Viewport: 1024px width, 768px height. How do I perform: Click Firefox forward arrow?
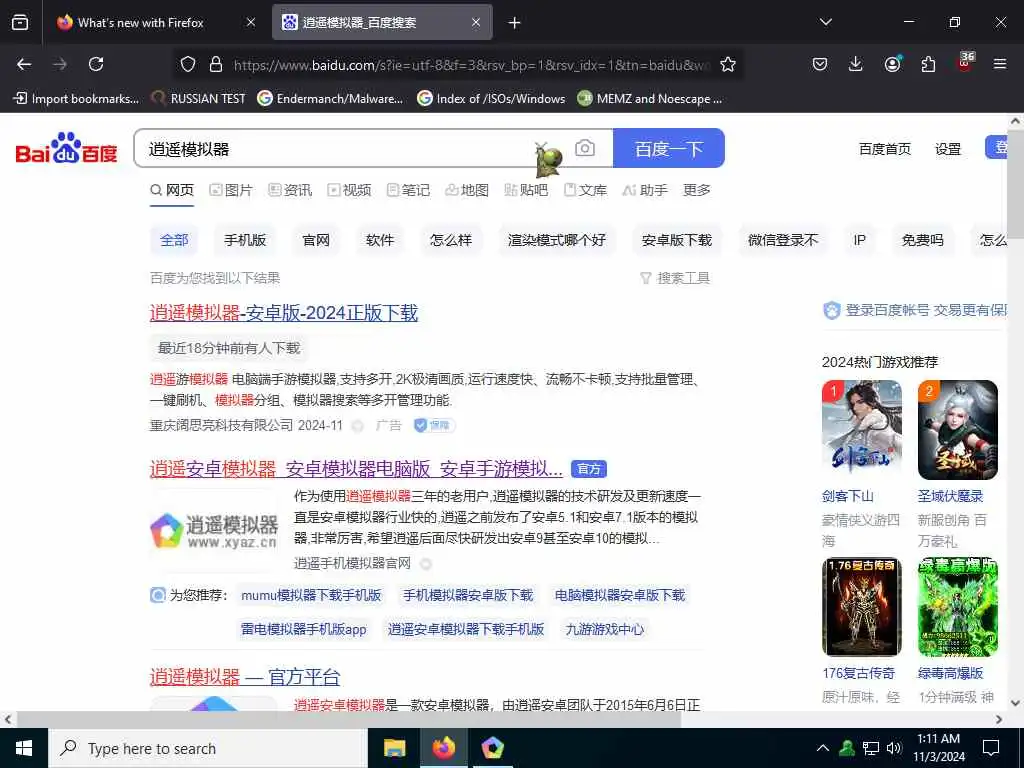(60, 64)
